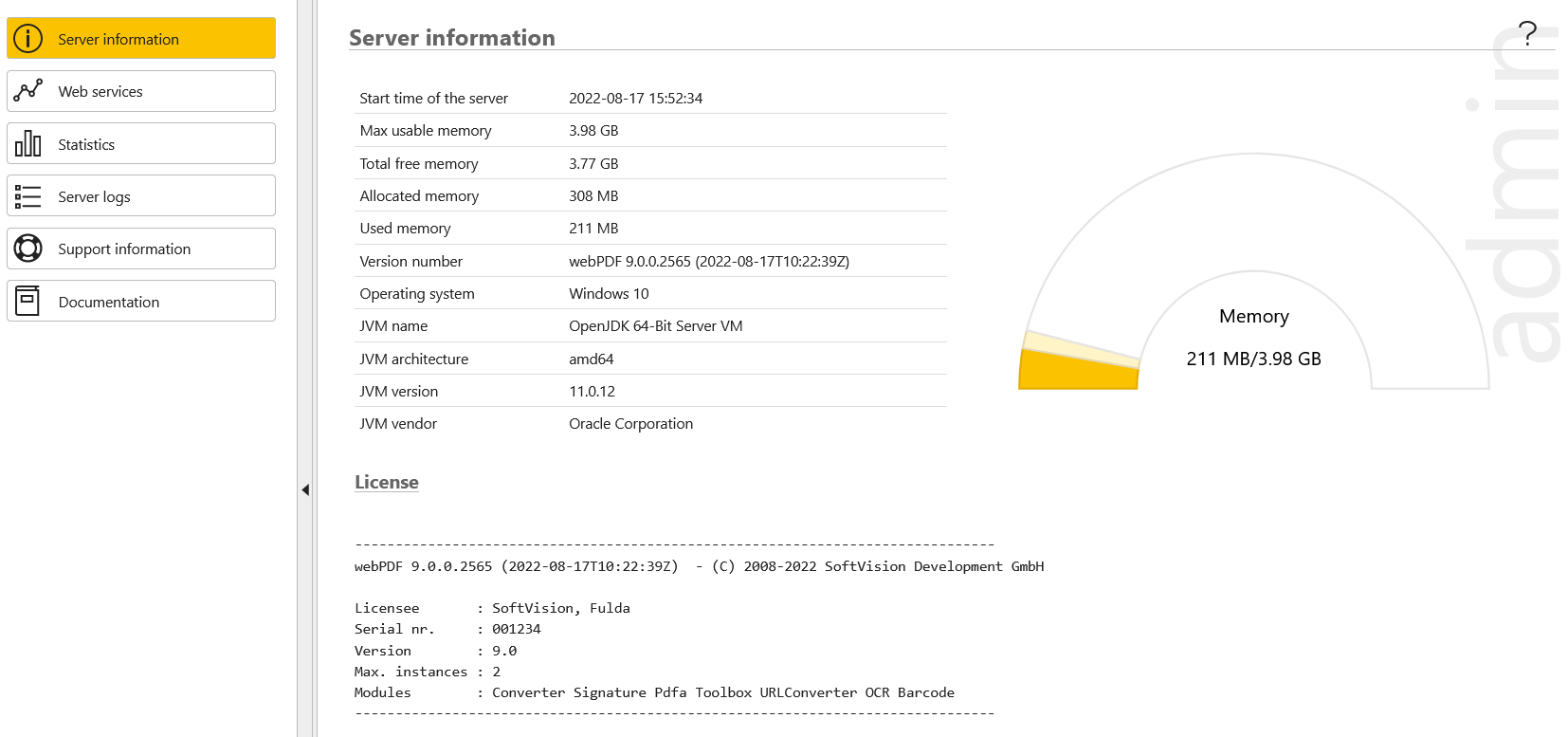
Task: Click the Support information lifebuoy icon
Action: click(28, 249)
